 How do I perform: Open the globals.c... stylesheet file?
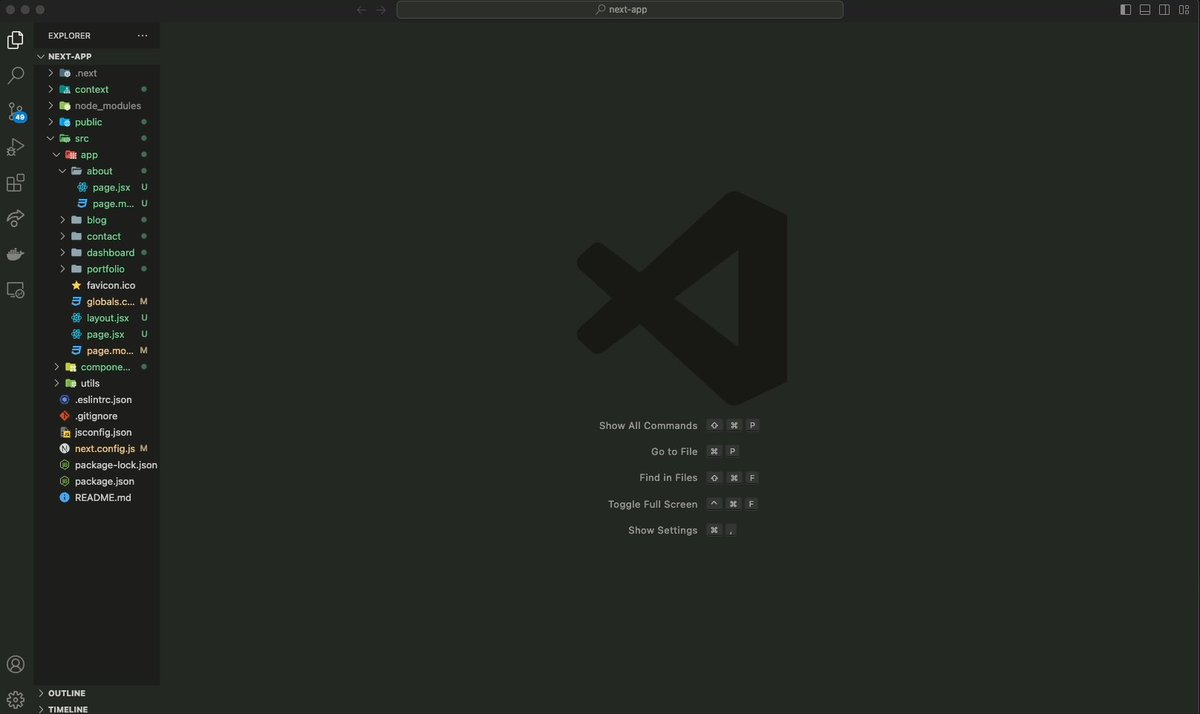(x=97, y=302)
